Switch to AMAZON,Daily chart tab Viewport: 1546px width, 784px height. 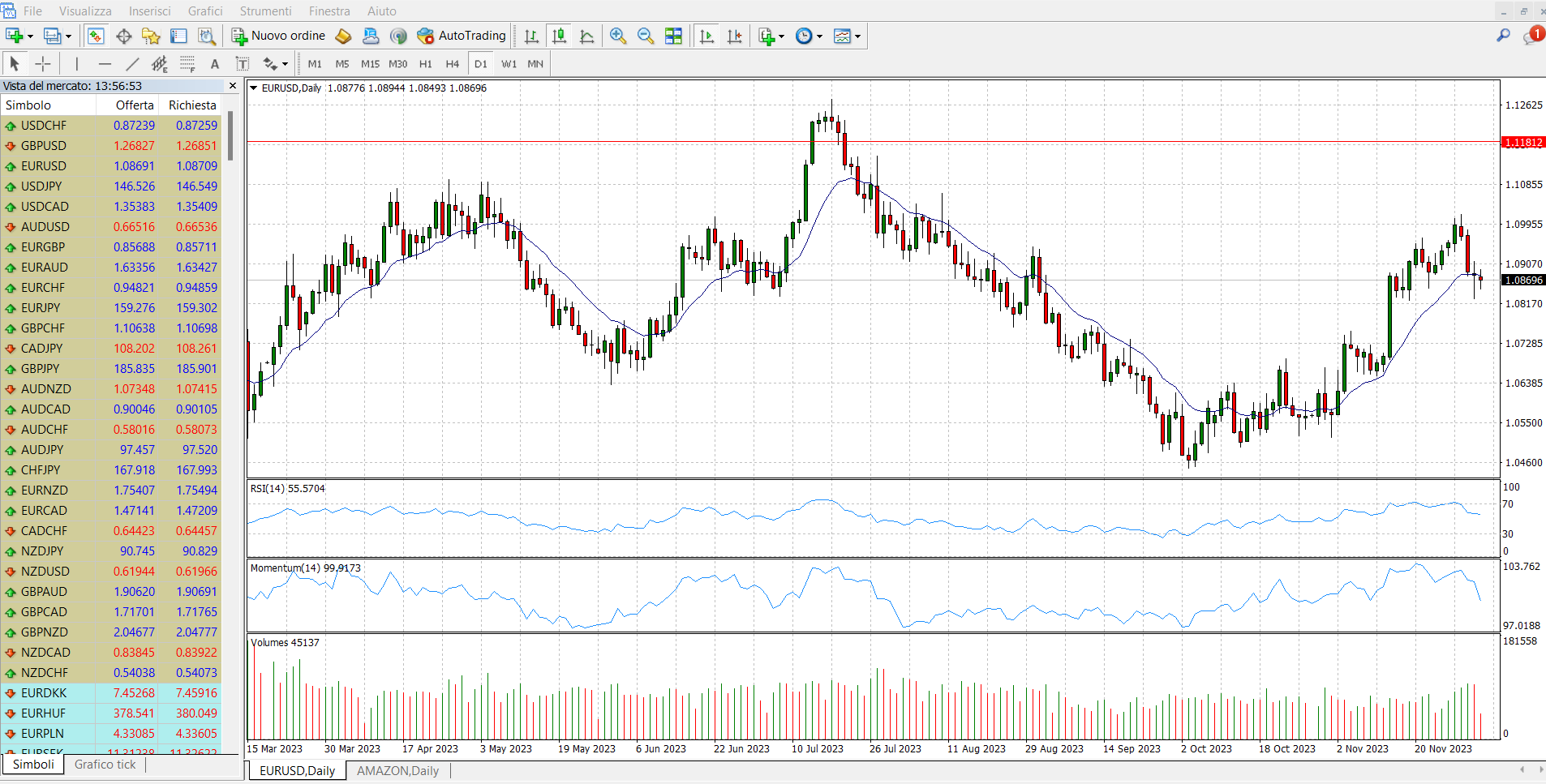[x=397, y=771]
